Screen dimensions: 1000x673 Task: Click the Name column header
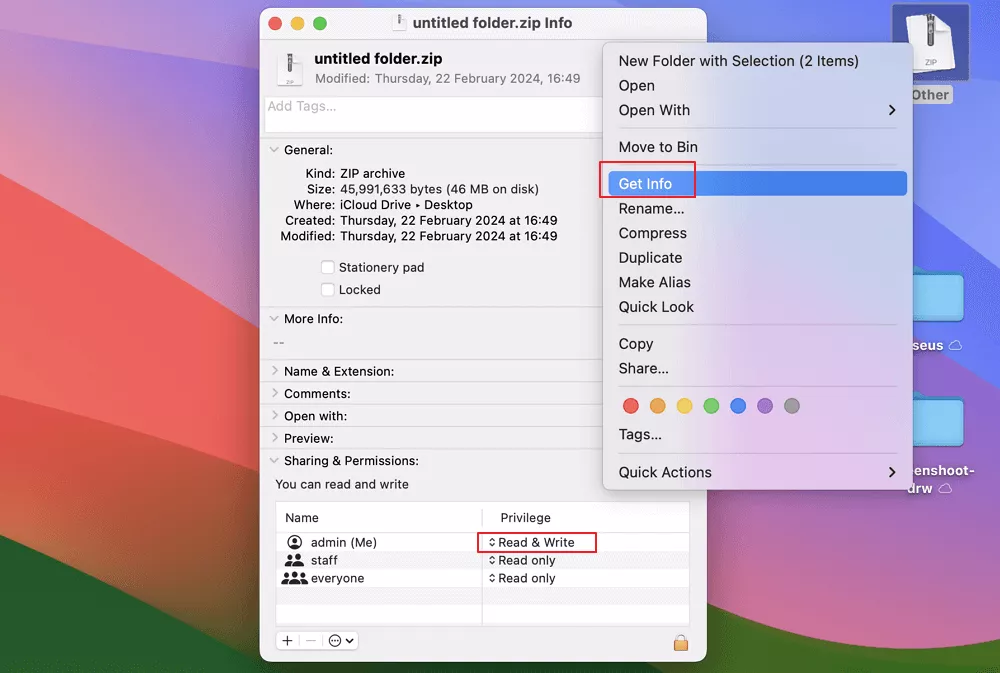[x=379, y=517]
